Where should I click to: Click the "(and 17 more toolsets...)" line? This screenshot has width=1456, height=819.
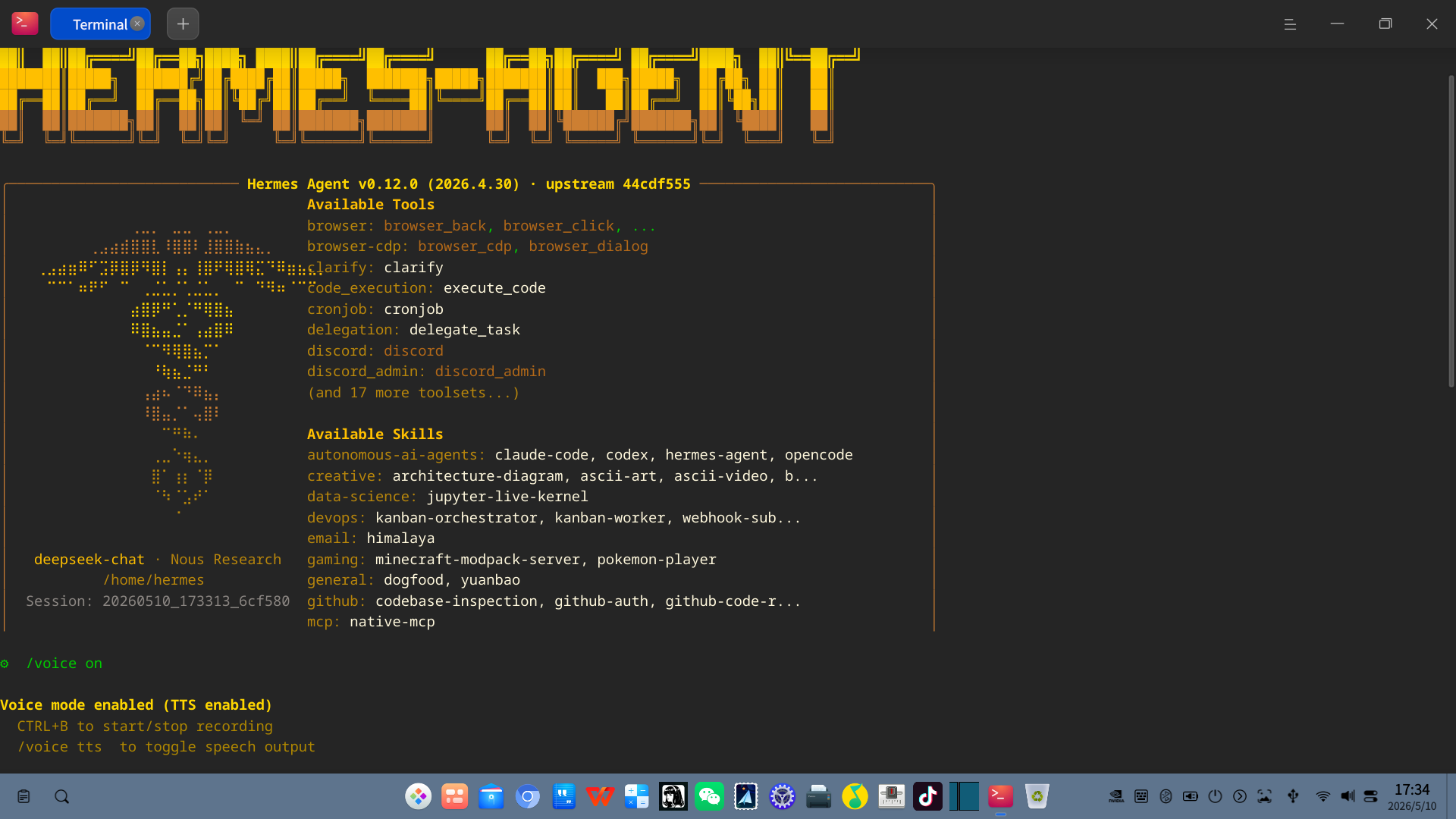tap(413, 393)
